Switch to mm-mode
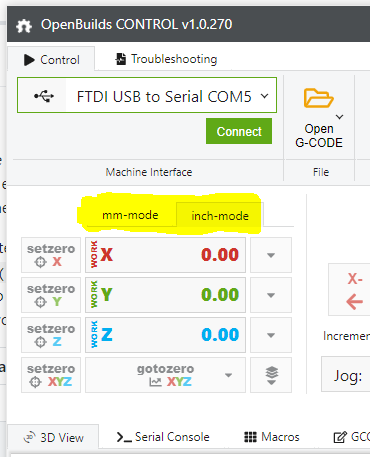Screen dimensions: 370x457 [130, 215]
